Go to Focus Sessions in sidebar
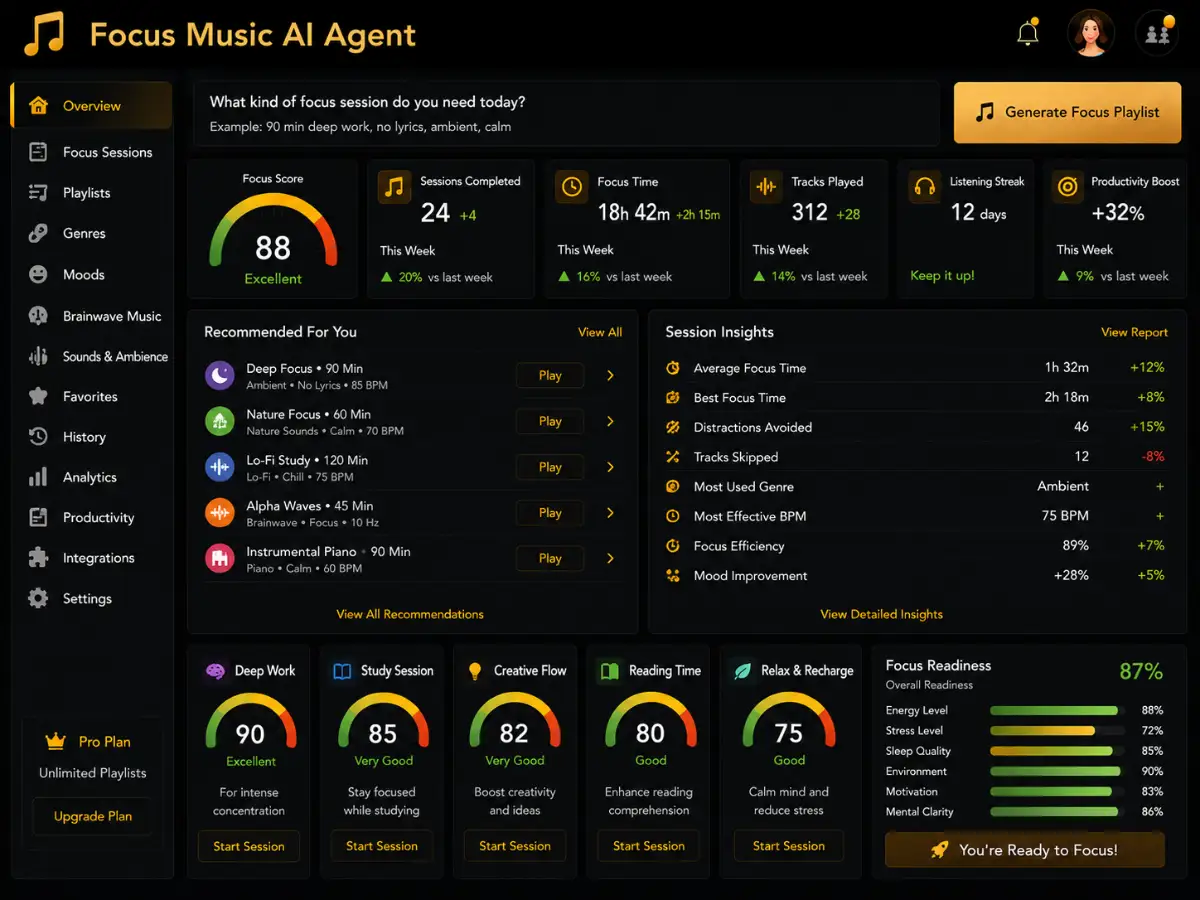Image resolution: width=1200 pixels, height=900 pixels. tap(91, 152)
